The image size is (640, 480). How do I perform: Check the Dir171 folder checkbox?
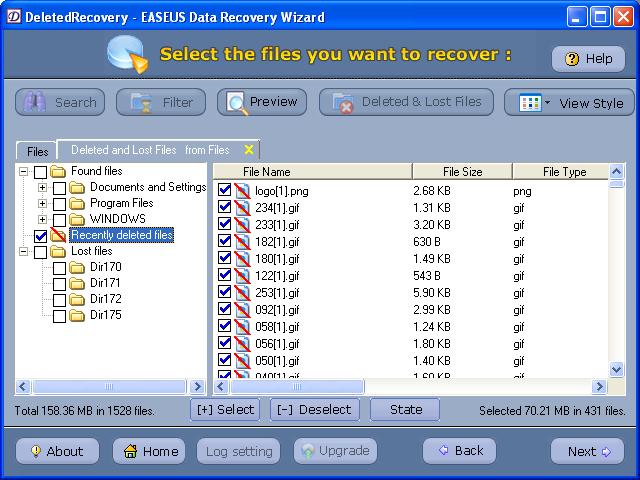[x=60, y=284]
